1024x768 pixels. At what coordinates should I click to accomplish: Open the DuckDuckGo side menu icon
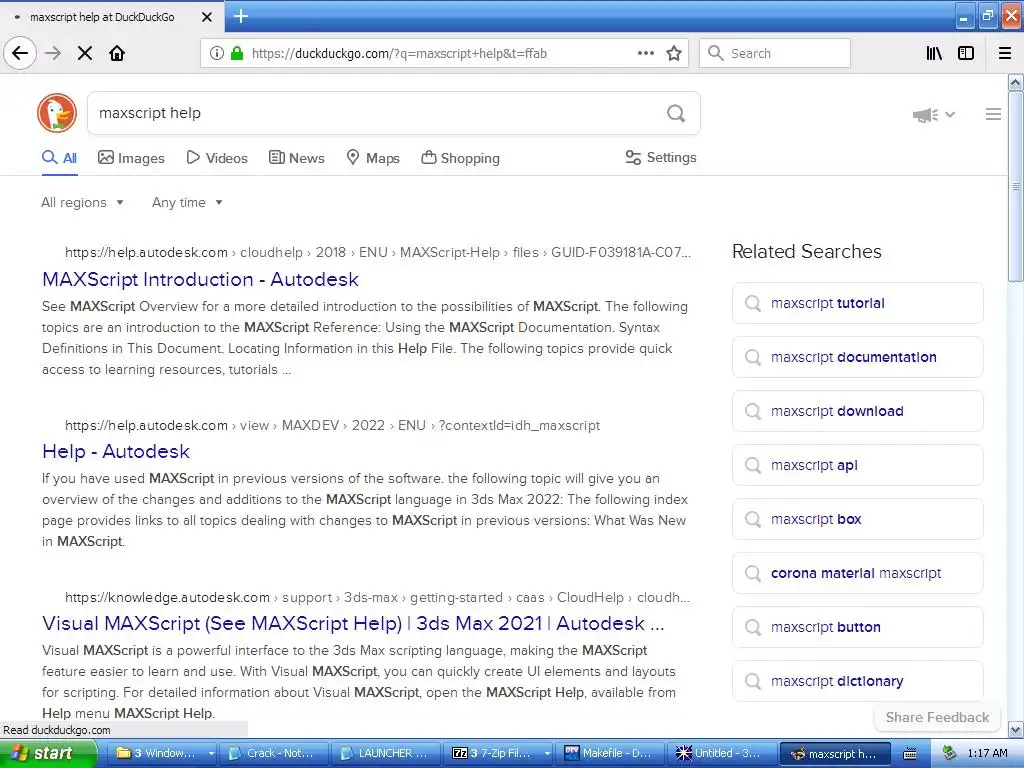click(993, 114)
